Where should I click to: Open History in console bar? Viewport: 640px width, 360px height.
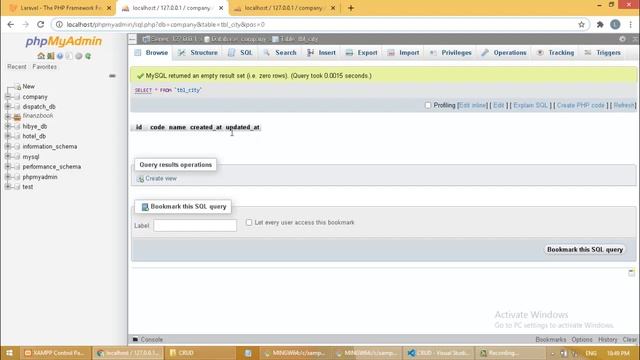(x=607, y=340)
